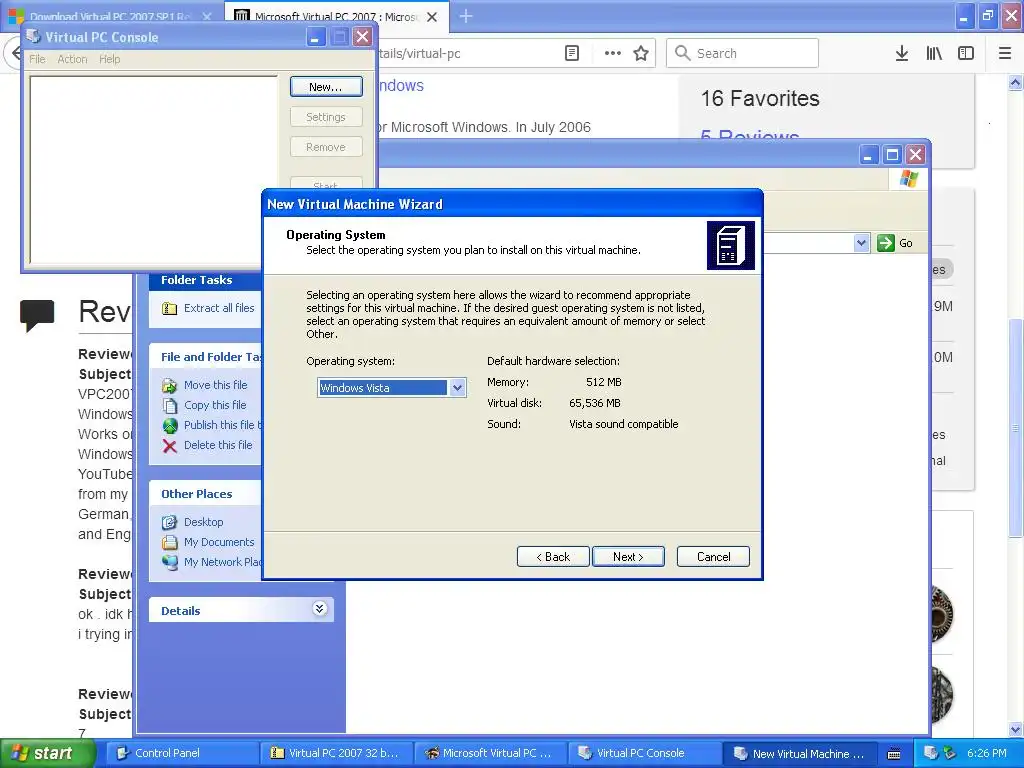Screen dimensions: 1024x768
Task: Open page actions three-dot menu
Action: click(x=613, y=54)
